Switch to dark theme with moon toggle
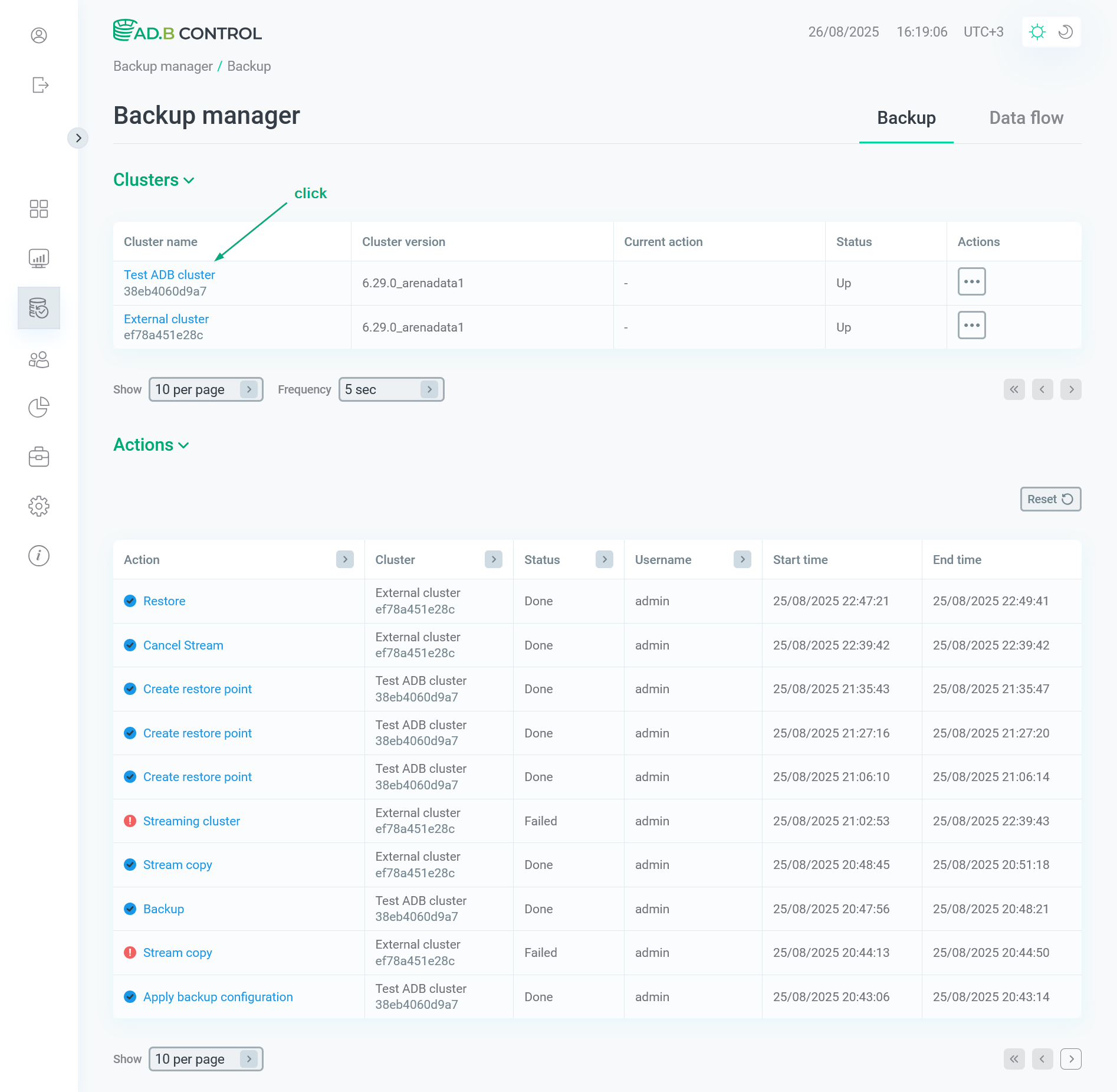 coord(1064,32)
